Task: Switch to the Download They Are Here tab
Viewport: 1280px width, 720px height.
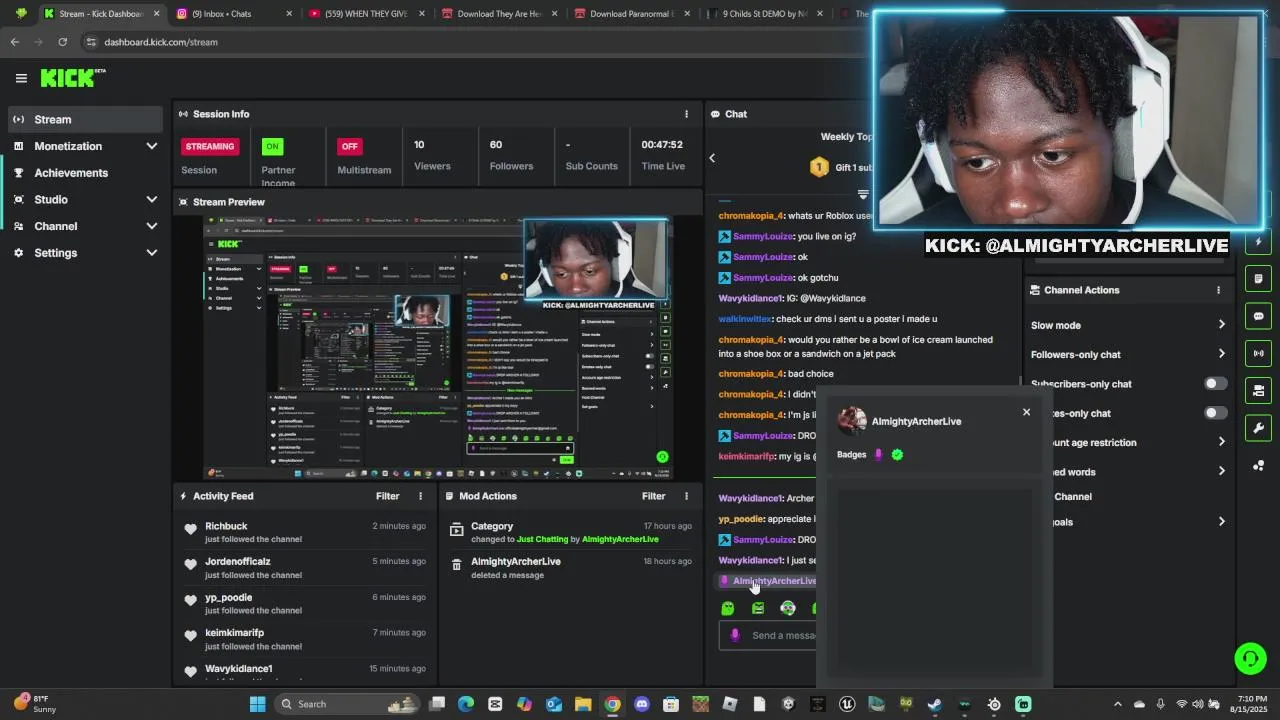Action: (499, 14)
